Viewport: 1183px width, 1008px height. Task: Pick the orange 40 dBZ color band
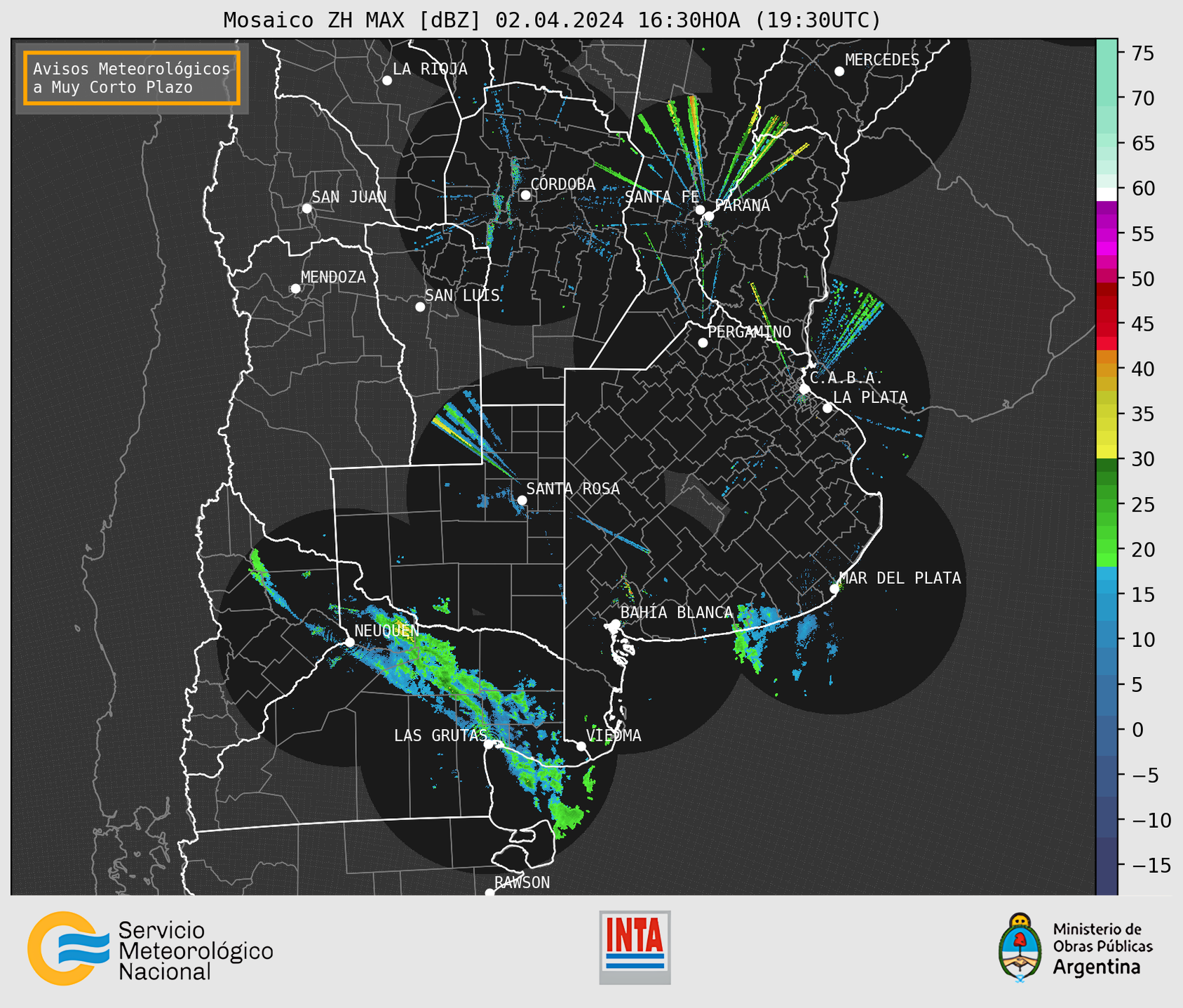1107,369
